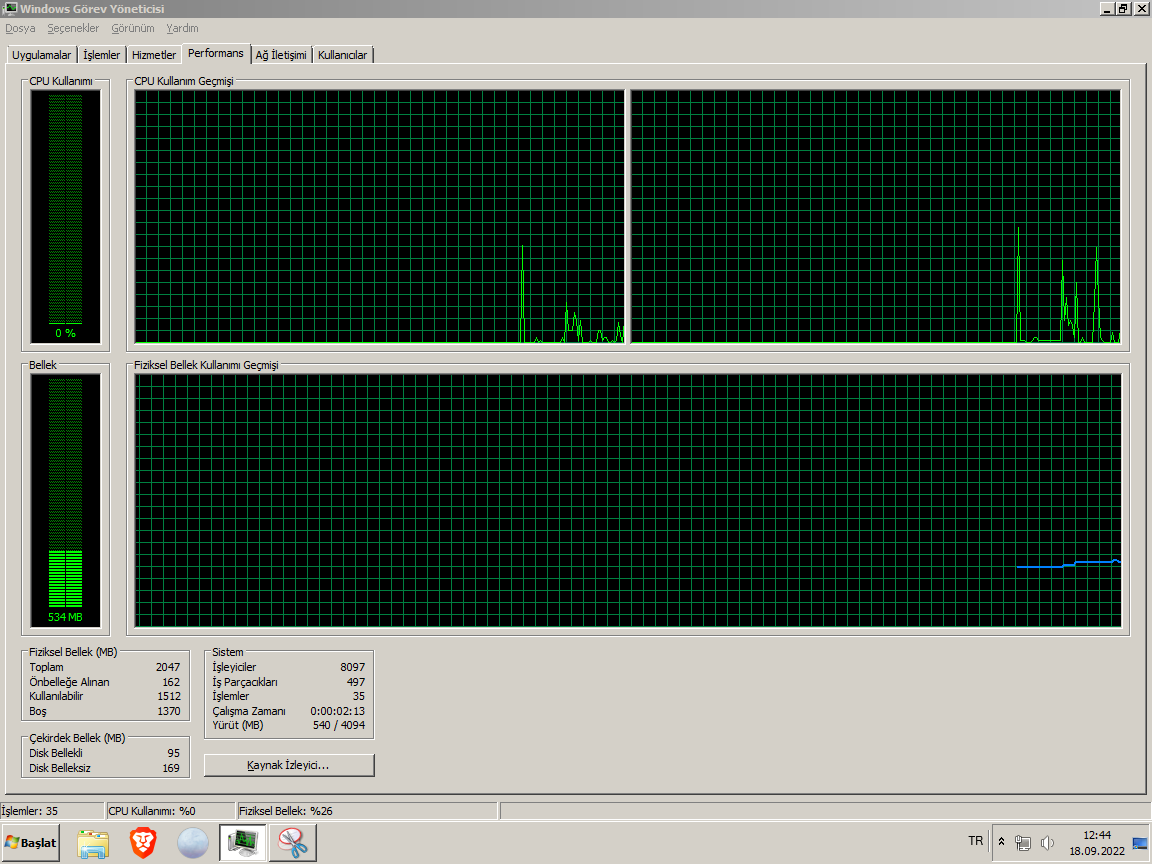Switch to the İşlemler tab

101,55
